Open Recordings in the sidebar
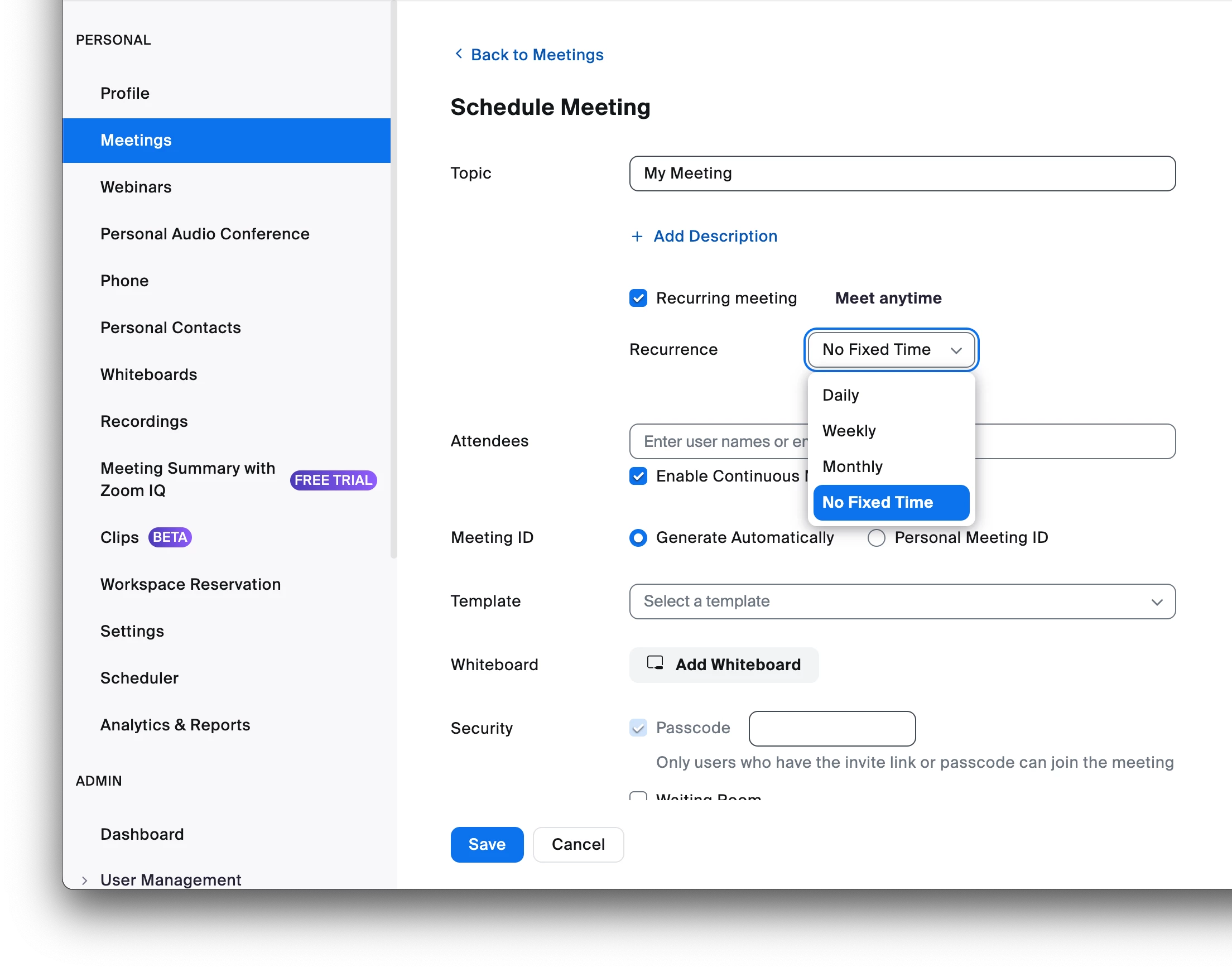 point(144,421)
